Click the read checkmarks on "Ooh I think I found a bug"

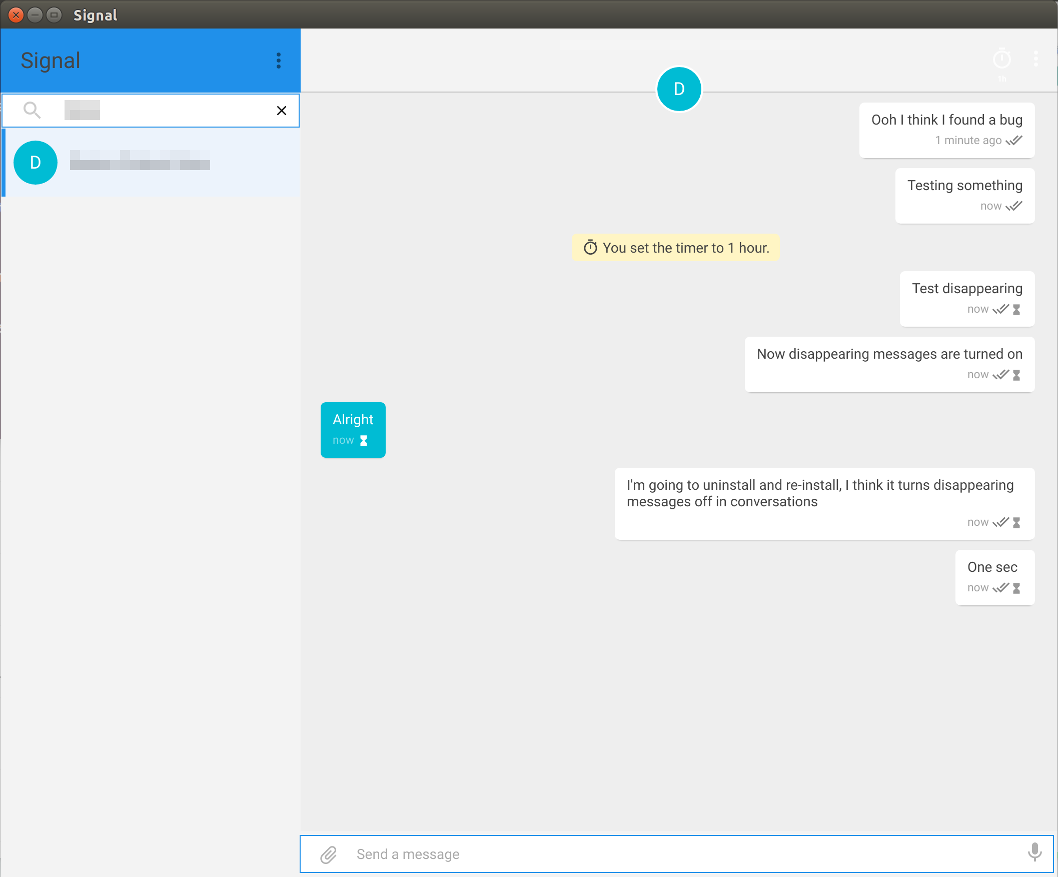click(x=1014, y=140)
